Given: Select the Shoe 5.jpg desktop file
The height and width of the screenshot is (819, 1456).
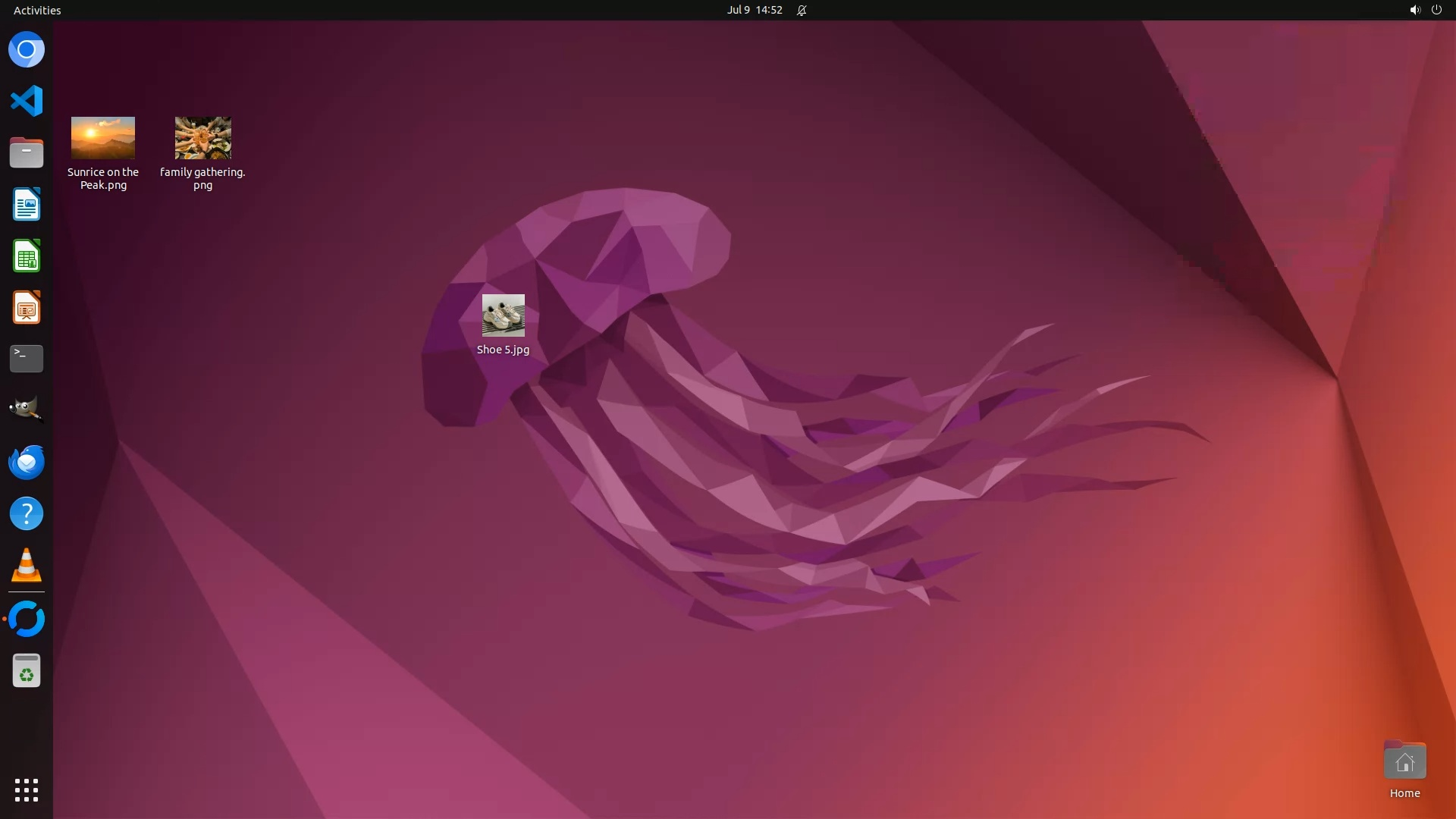Looking at the screenshot, I should point(503,315).
